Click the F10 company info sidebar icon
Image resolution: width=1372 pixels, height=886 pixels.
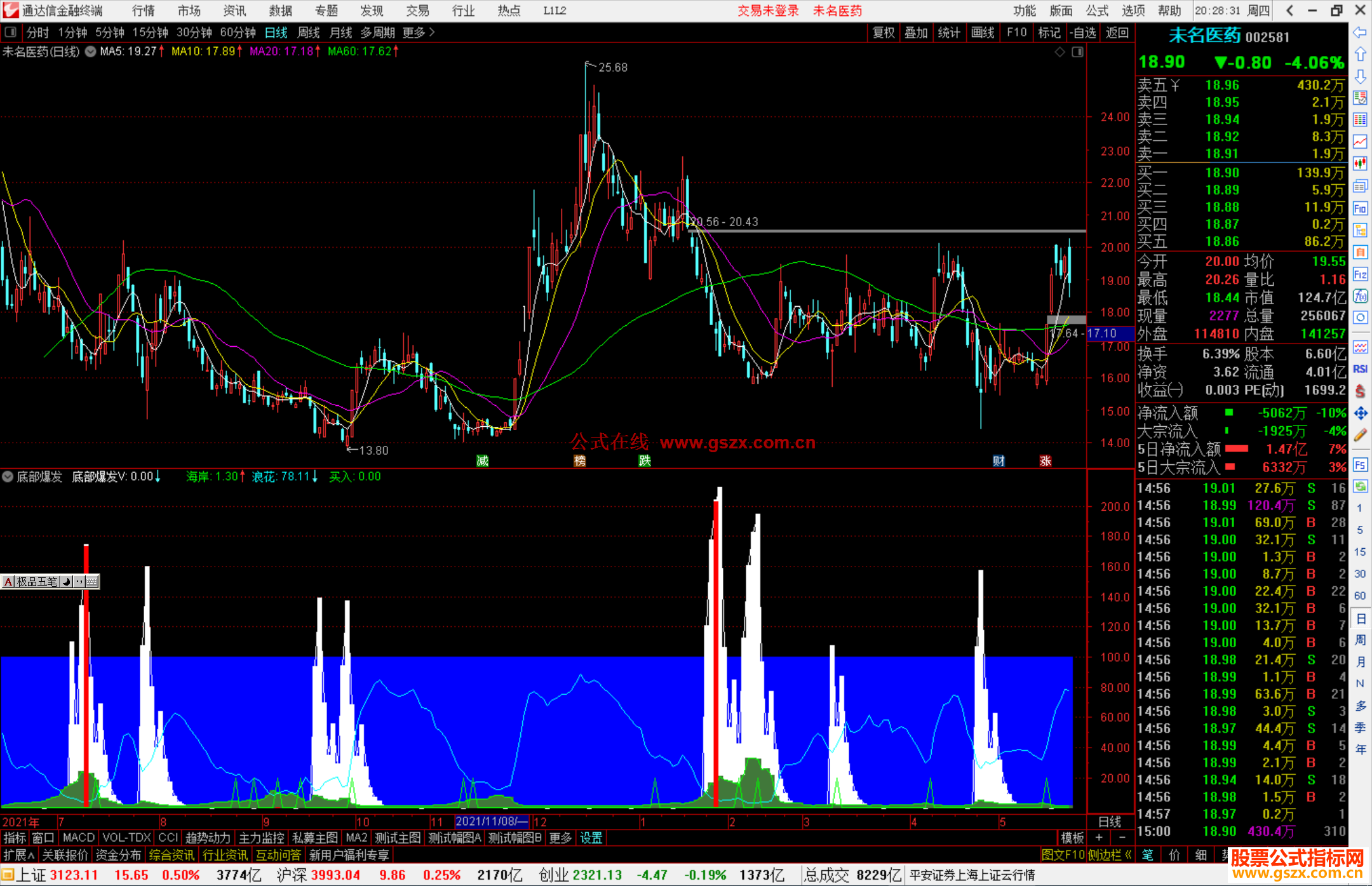tap(1360, 208)
